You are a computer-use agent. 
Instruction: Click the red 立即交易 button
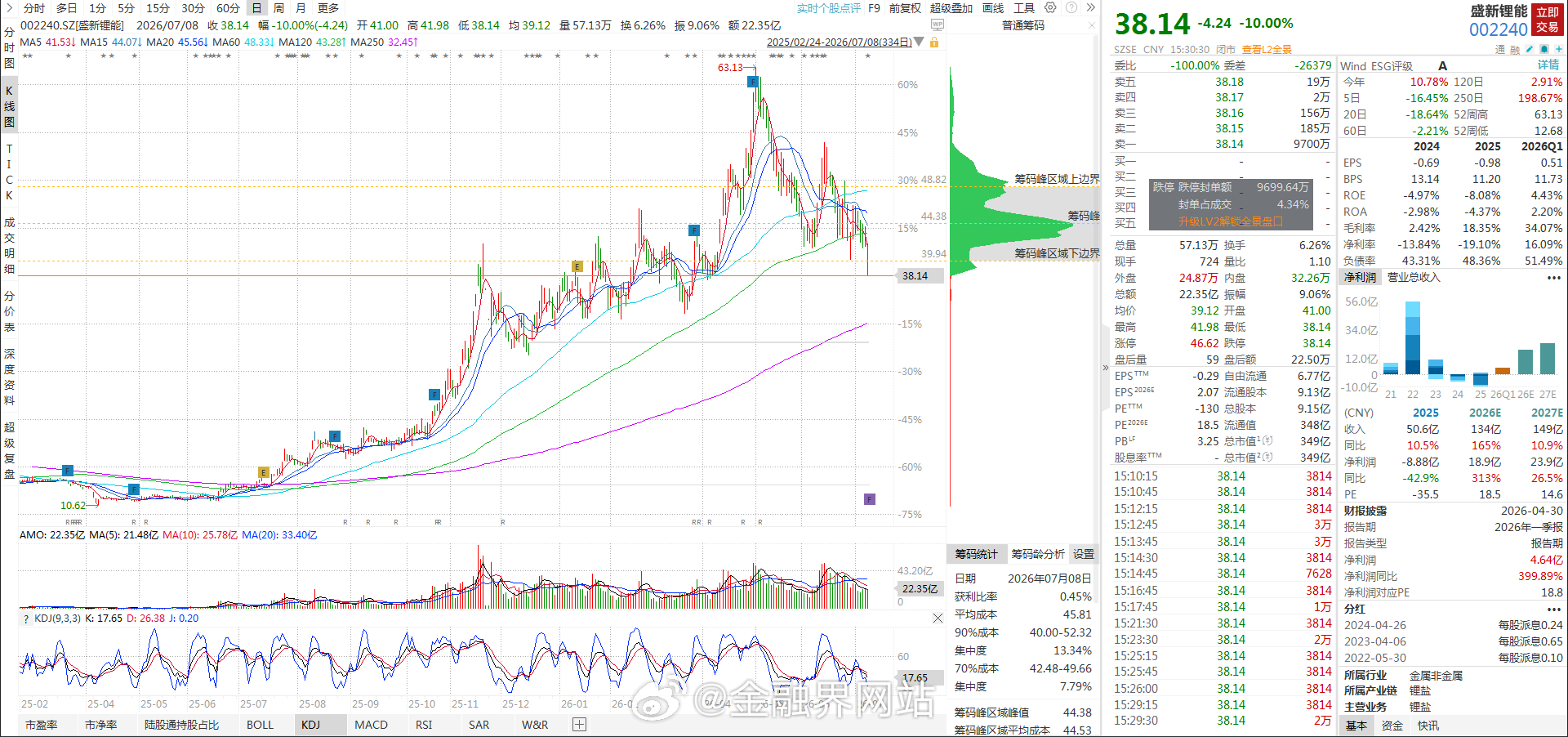[x=1548, y=20]
